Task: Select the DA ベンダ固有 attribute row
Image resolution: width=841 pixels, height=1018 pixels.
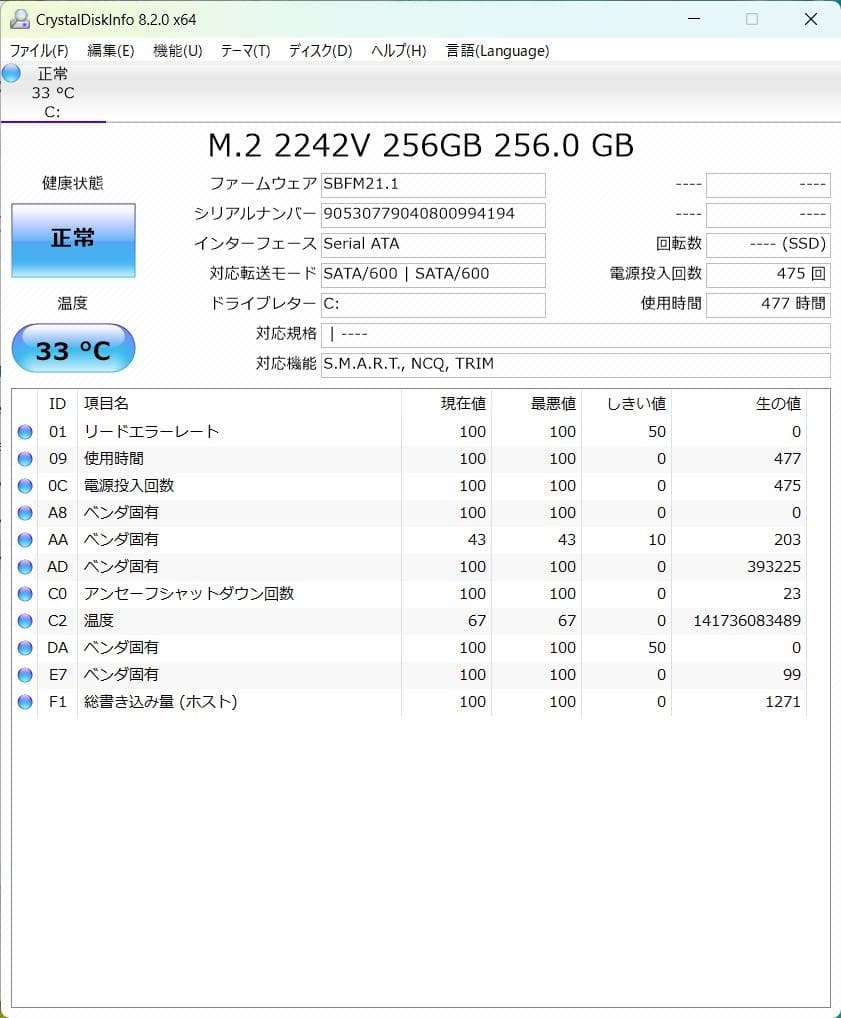Action: 200,647
